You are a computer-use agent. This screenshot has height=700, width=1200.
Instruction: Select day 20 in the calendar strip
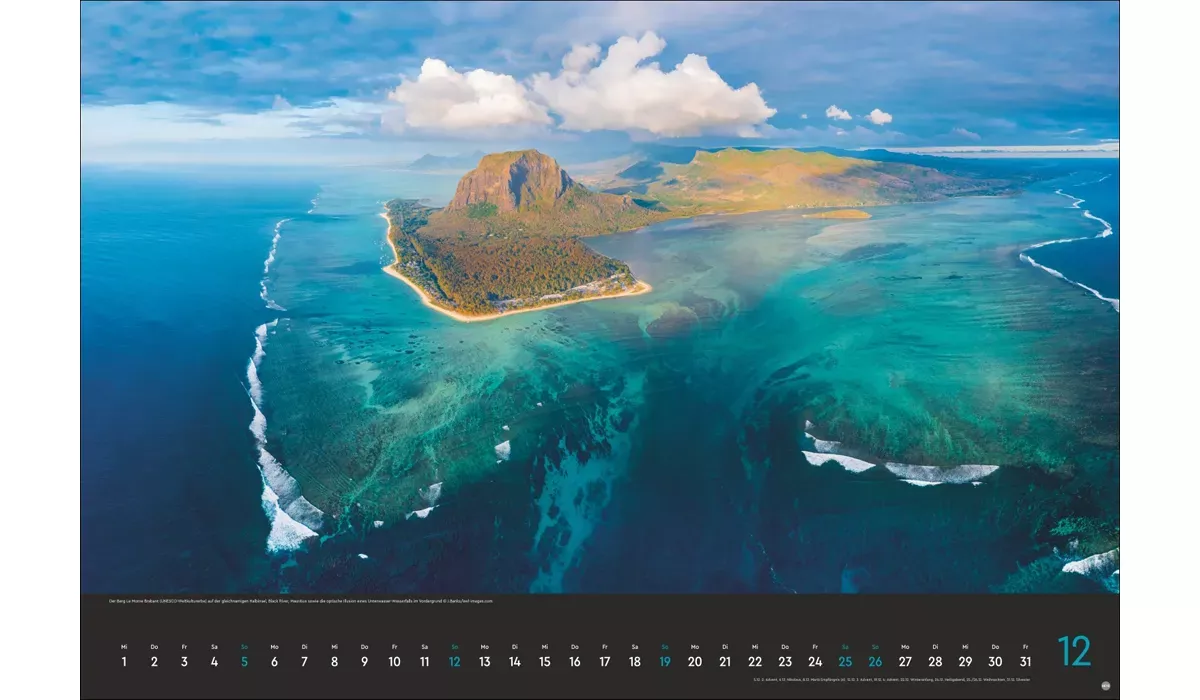(694, 661)
